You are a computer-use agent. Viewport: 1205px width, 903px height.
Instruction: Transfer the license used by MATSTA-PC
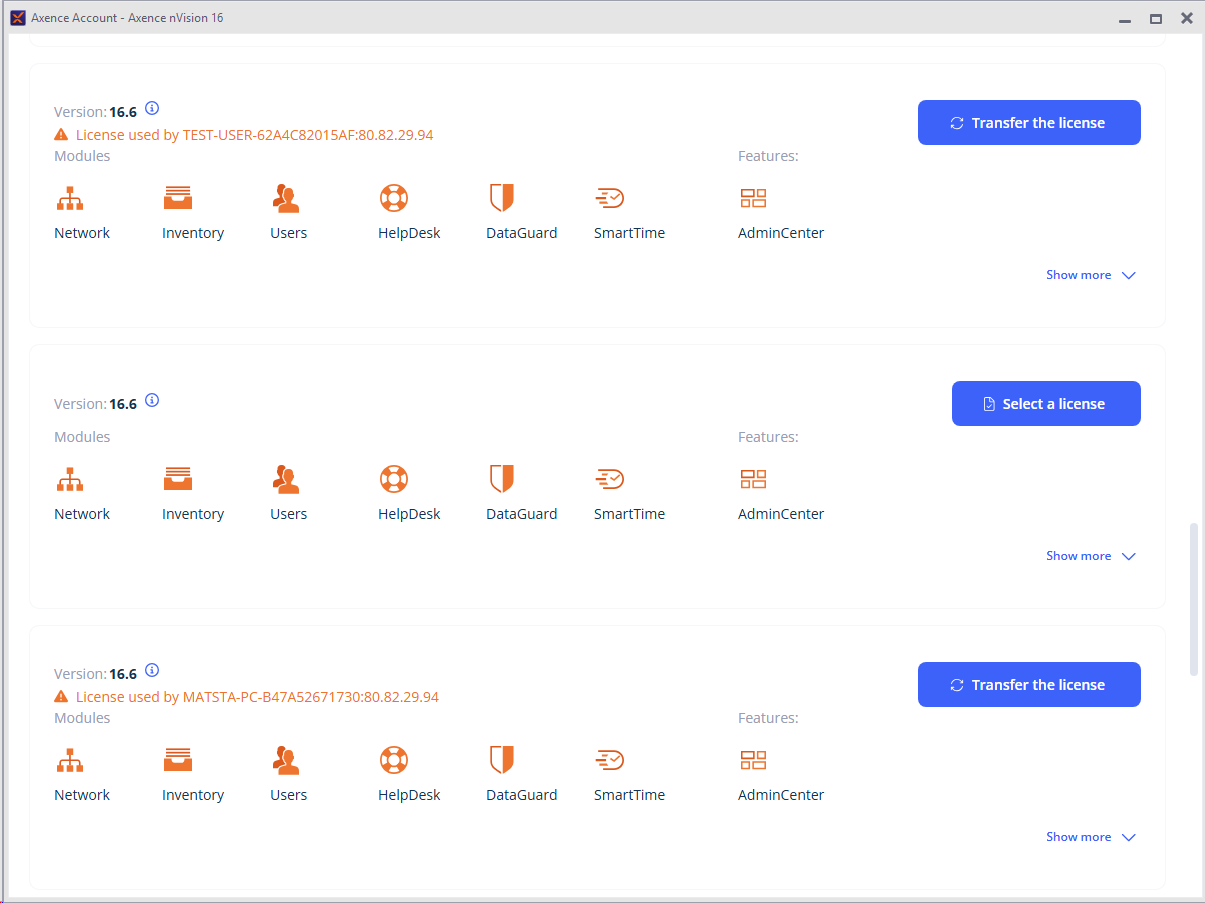tap(1029, 685)
